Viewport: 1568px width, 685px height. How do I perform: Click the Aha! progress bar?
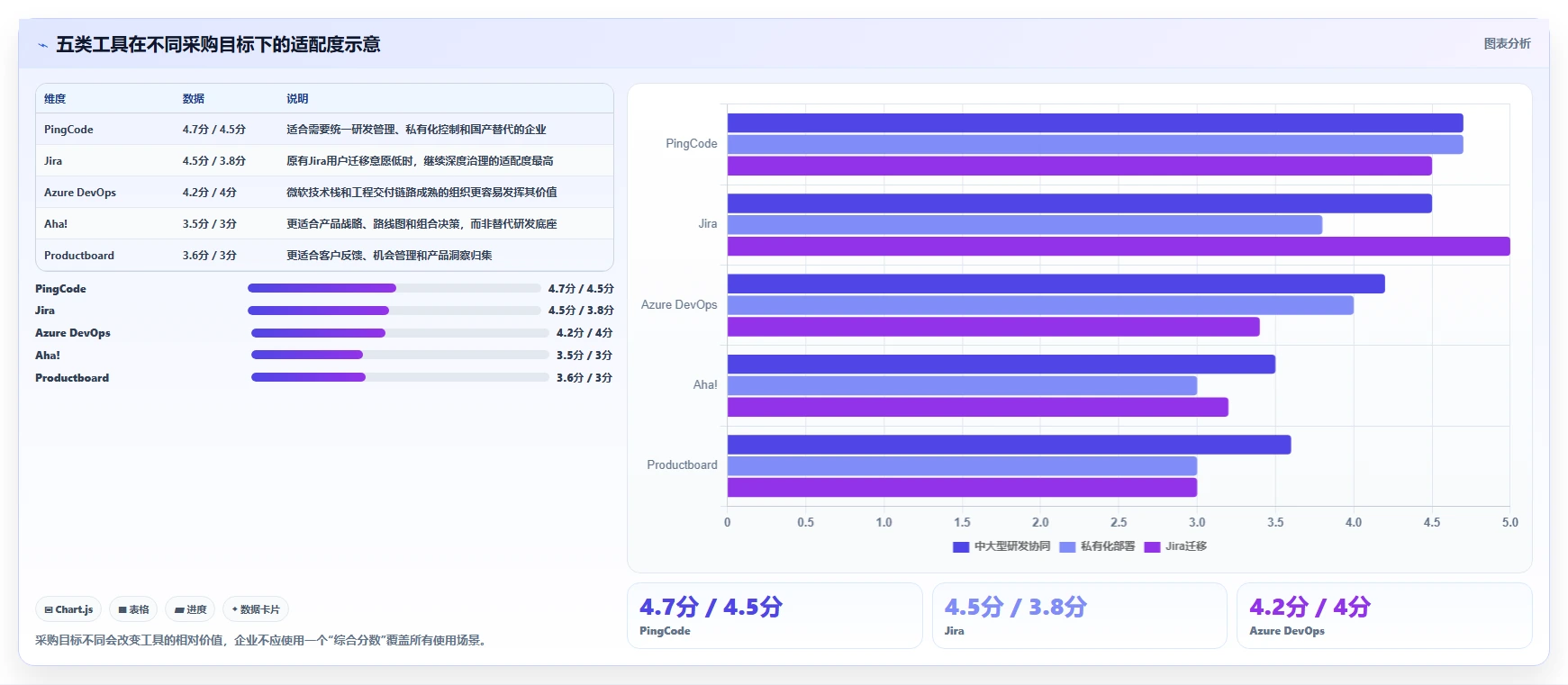[x=400, y=355]
